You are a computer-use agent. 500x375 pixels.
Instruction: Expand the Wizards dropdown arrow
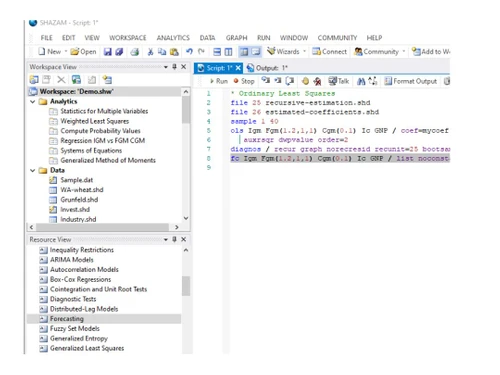click(x=304, y=51)
